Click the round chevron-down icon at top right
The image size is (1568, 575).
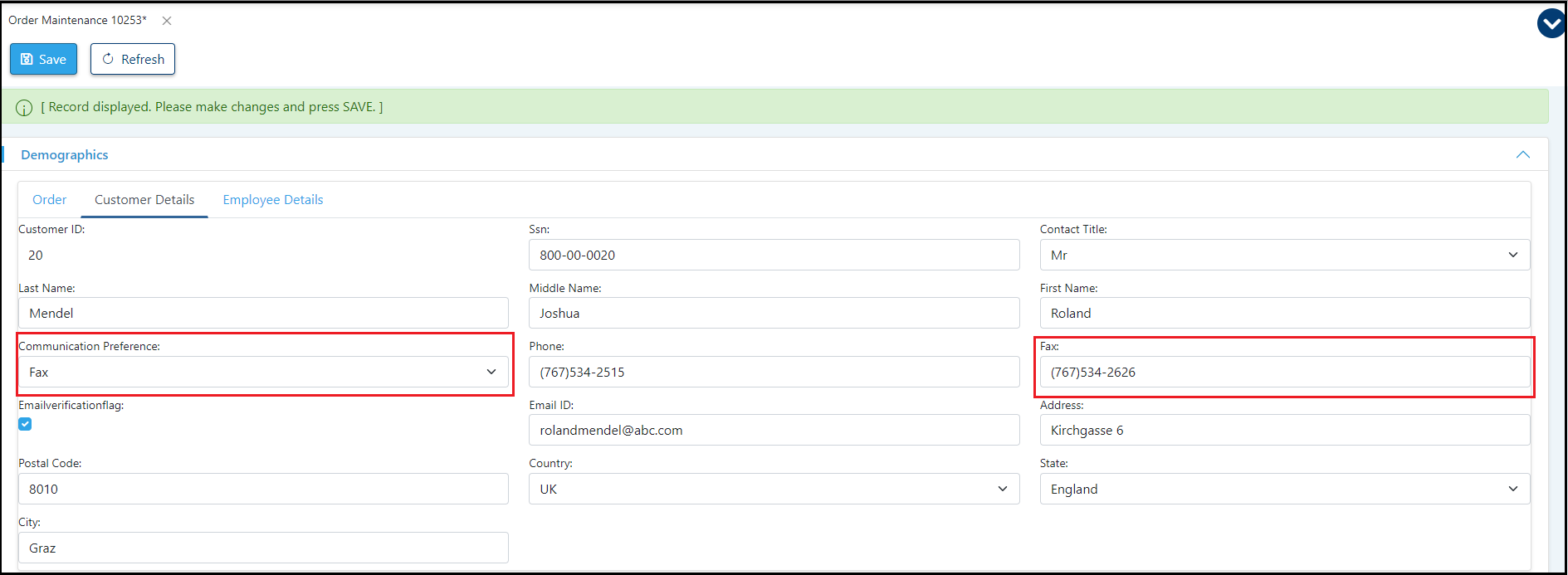coord(1551,23)
